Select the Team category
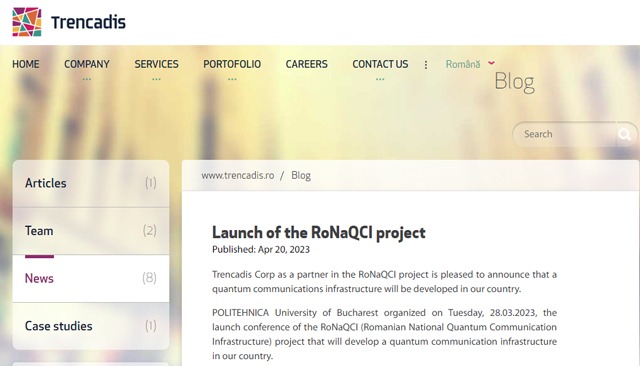The width and height of the screenshot is (640, 366). click(x=91, y=231)
